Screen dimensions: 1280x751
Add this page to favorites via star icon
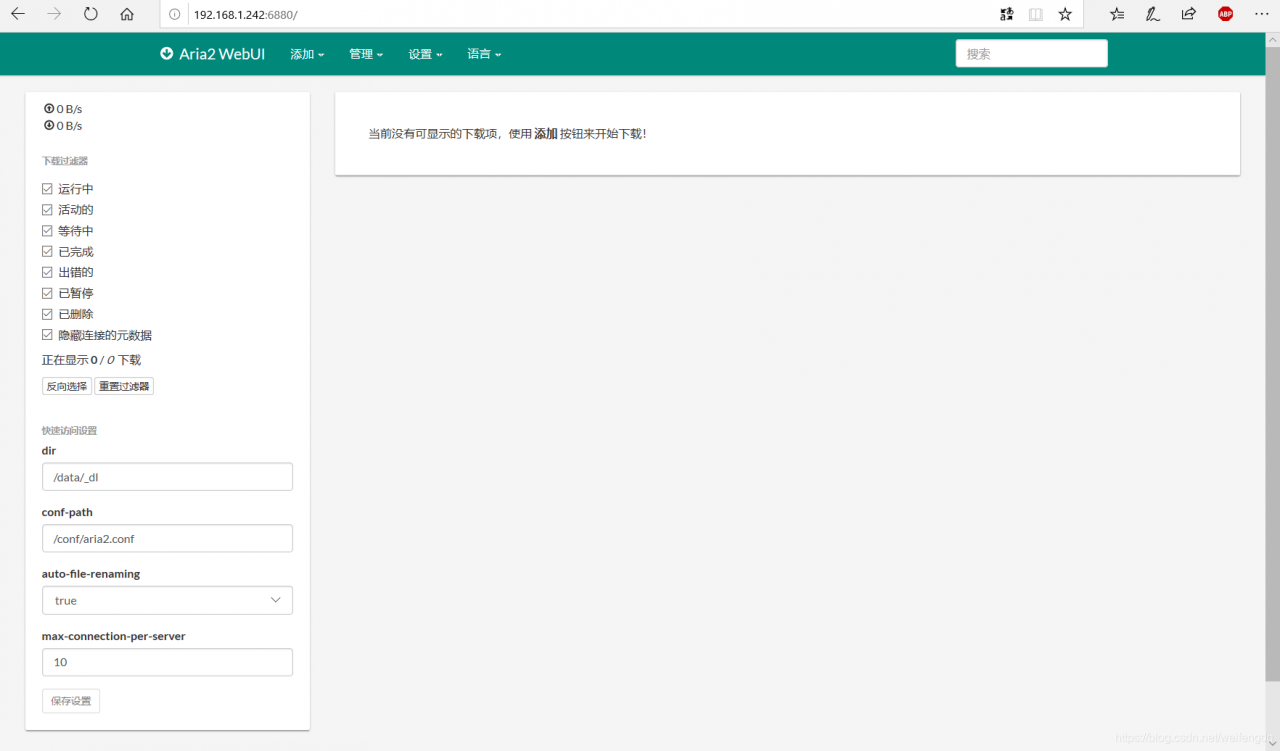pos(1065,15)
